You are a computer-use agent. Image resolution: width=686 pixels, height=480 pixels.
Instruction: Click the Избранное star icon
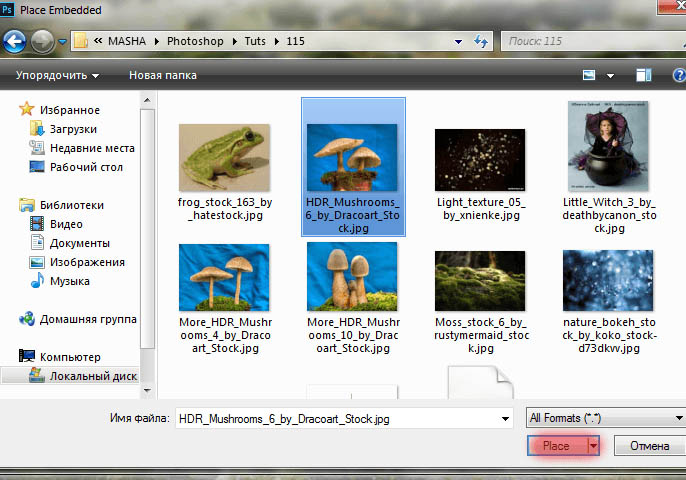(x=27, y=109)
